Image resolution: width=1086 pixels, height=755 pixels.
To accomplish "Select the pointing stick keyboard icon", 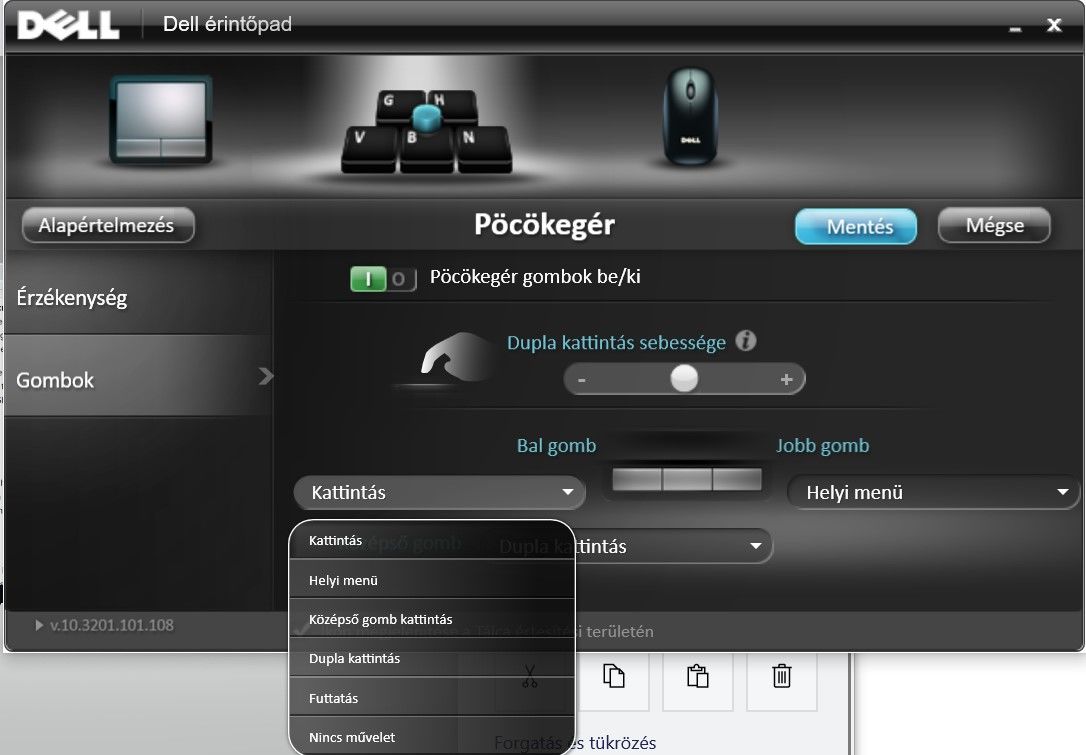I will (x=427, y=131).
